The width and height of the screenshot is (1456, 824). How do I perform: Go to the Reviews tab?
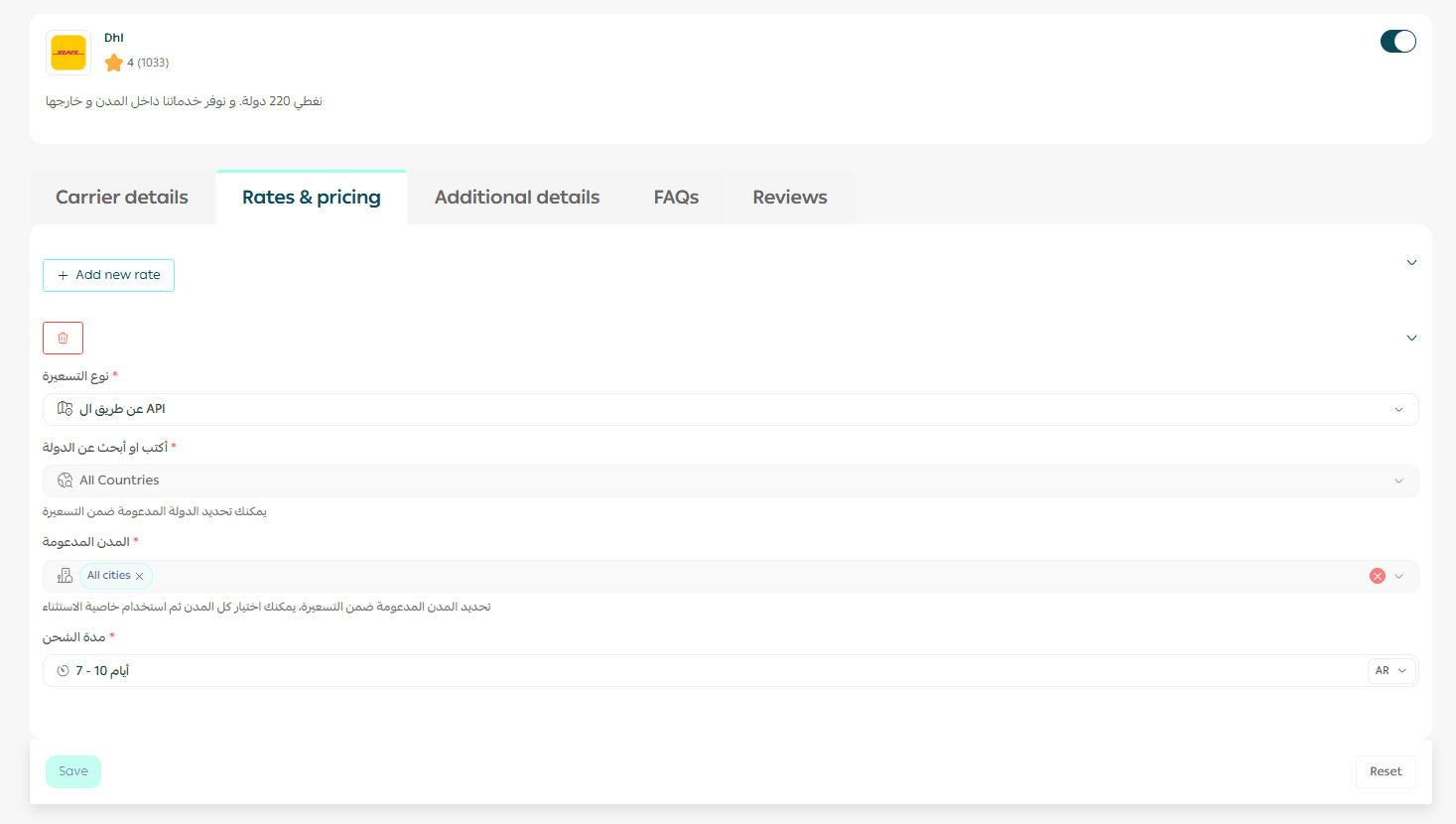coord(789,198)
